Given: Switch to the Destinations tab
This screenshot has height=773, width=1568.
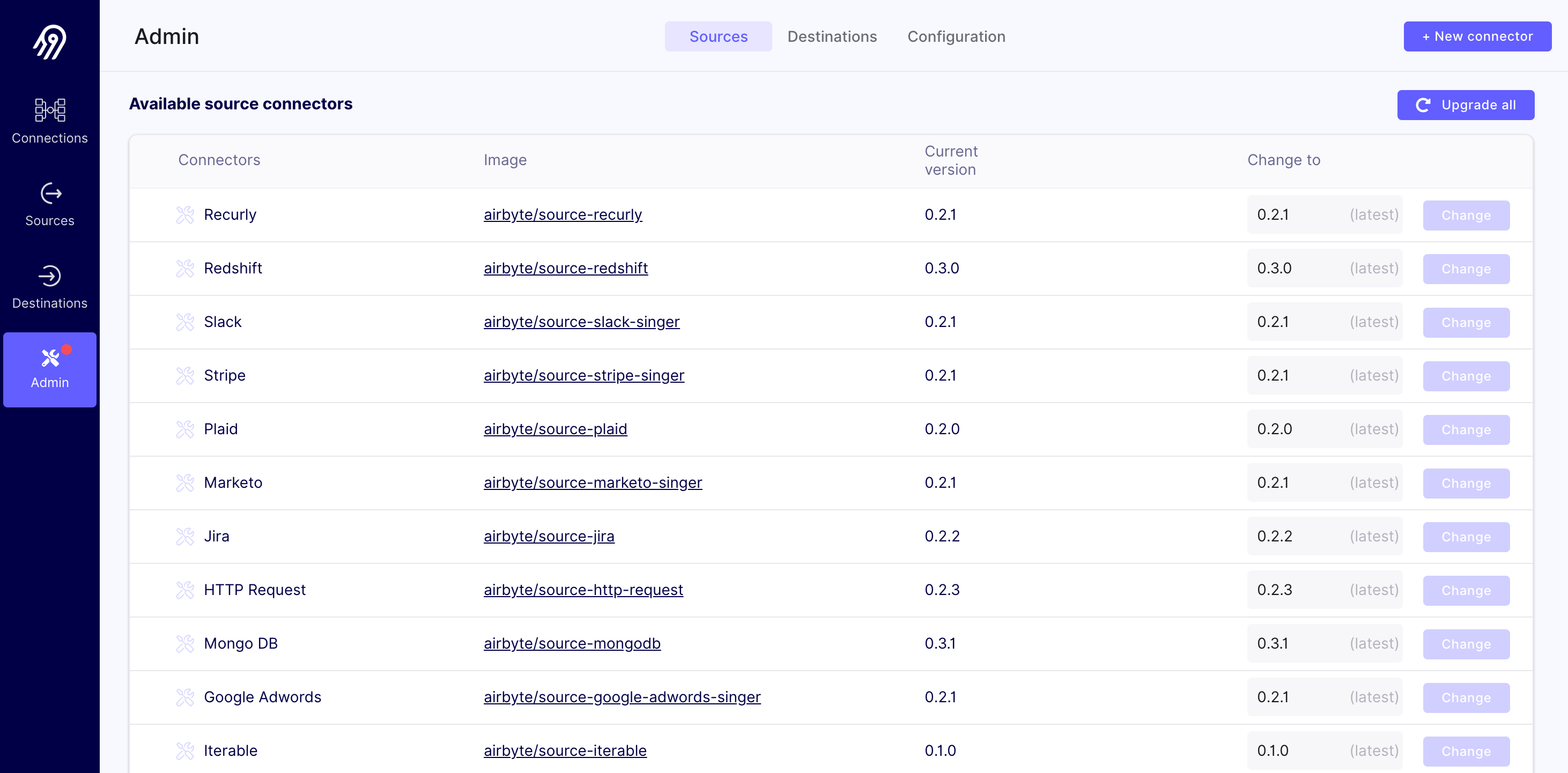Looking at the screenshot, I should click(832, 36).
